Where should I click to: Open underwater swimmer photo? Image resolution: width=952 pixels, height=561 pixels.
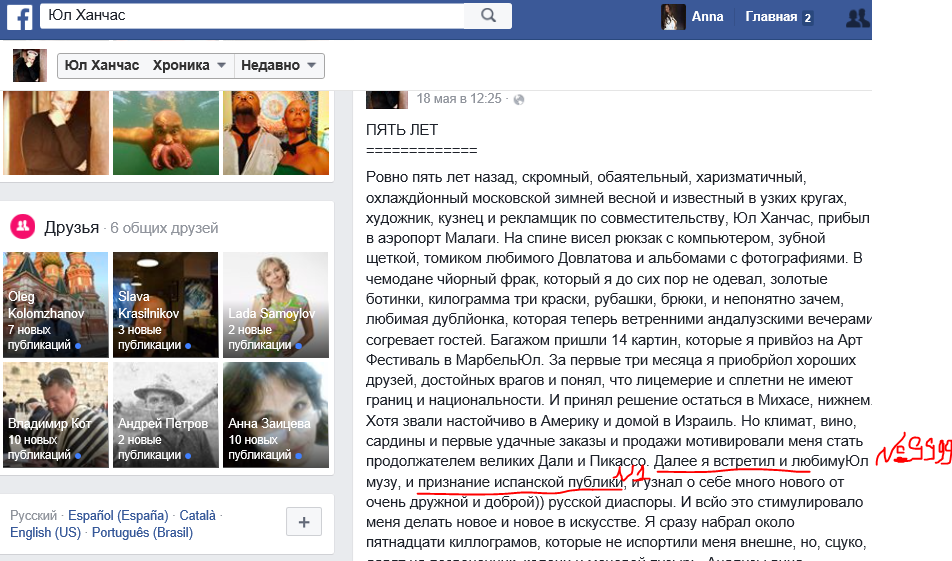pos(166,133)
